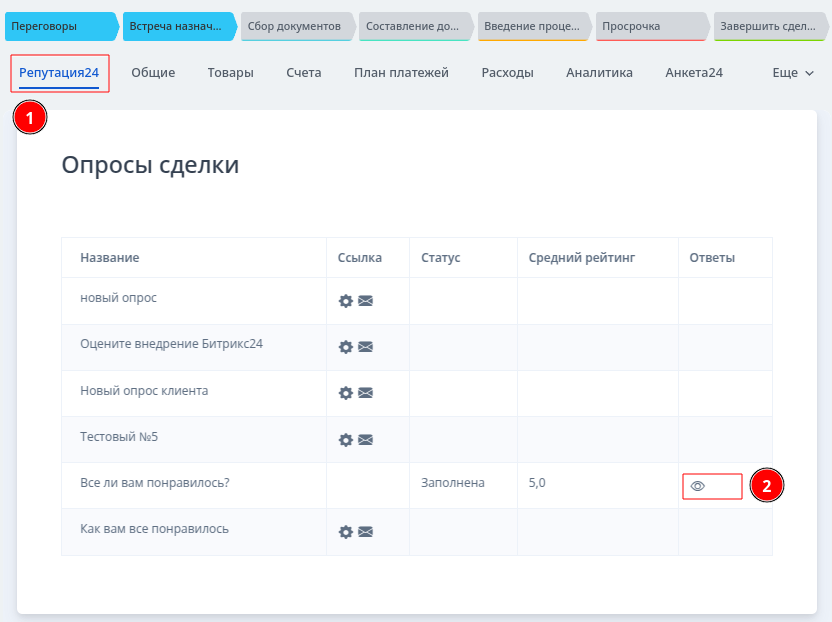This screenshot has height=622, width=832.
Task: Open gear settings for "Оцените внедрение Битрикс24"
Action: [x=346, y=347]
